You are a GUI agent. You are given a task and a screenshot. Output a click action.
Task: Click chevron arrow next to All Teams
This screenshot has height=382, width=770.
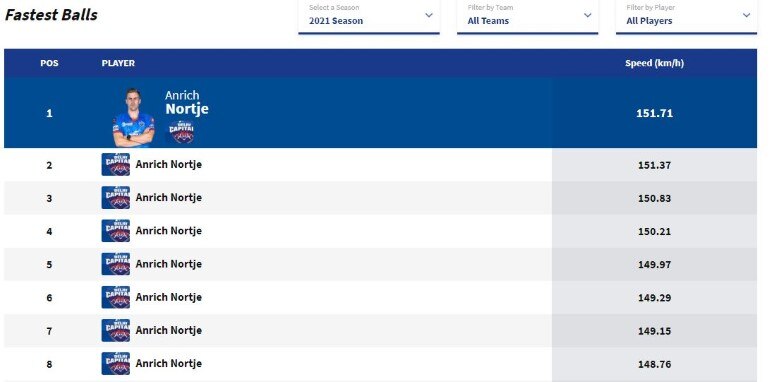pyautogui.click(x=588, y=15)
